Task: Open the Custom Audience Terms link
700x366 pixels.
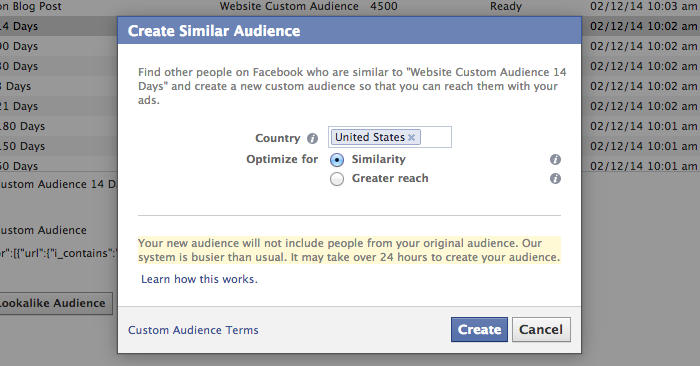Action: tap(193, 330)
